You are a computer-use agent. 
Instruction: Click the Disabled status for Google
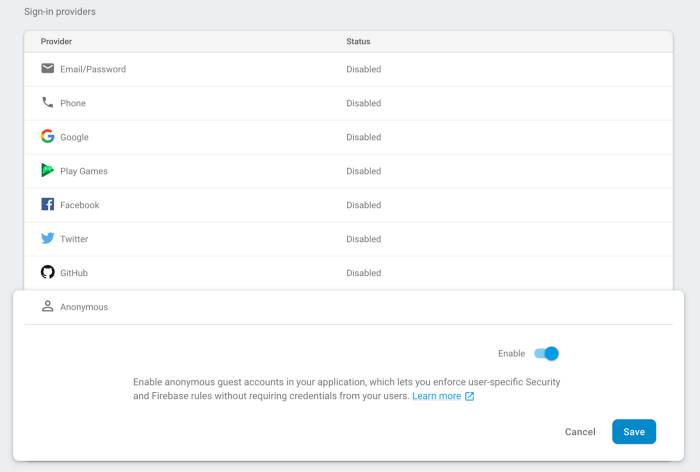(363, 137)
